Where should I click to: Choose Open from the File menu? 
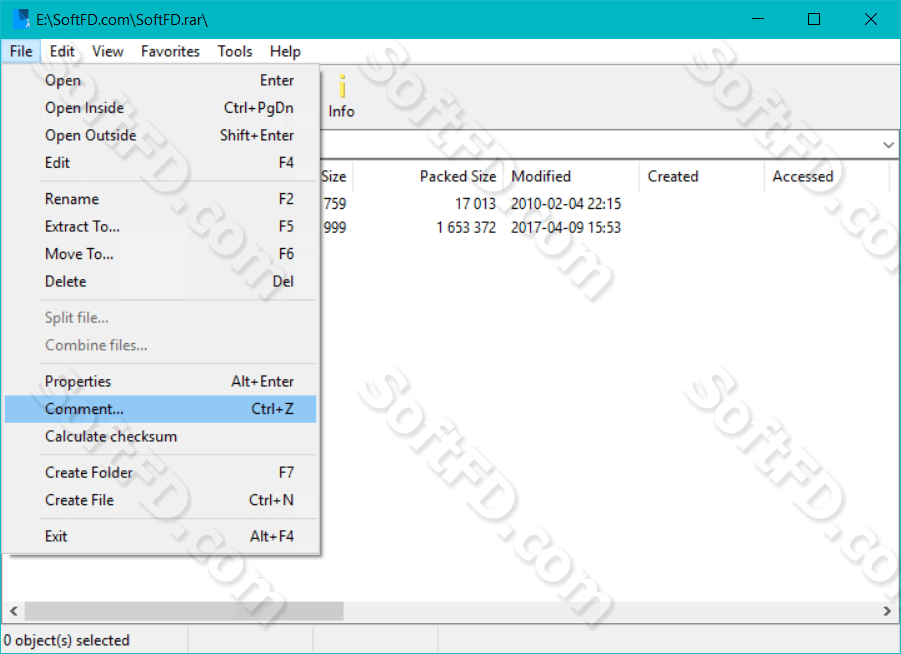(x=160, y=80)
